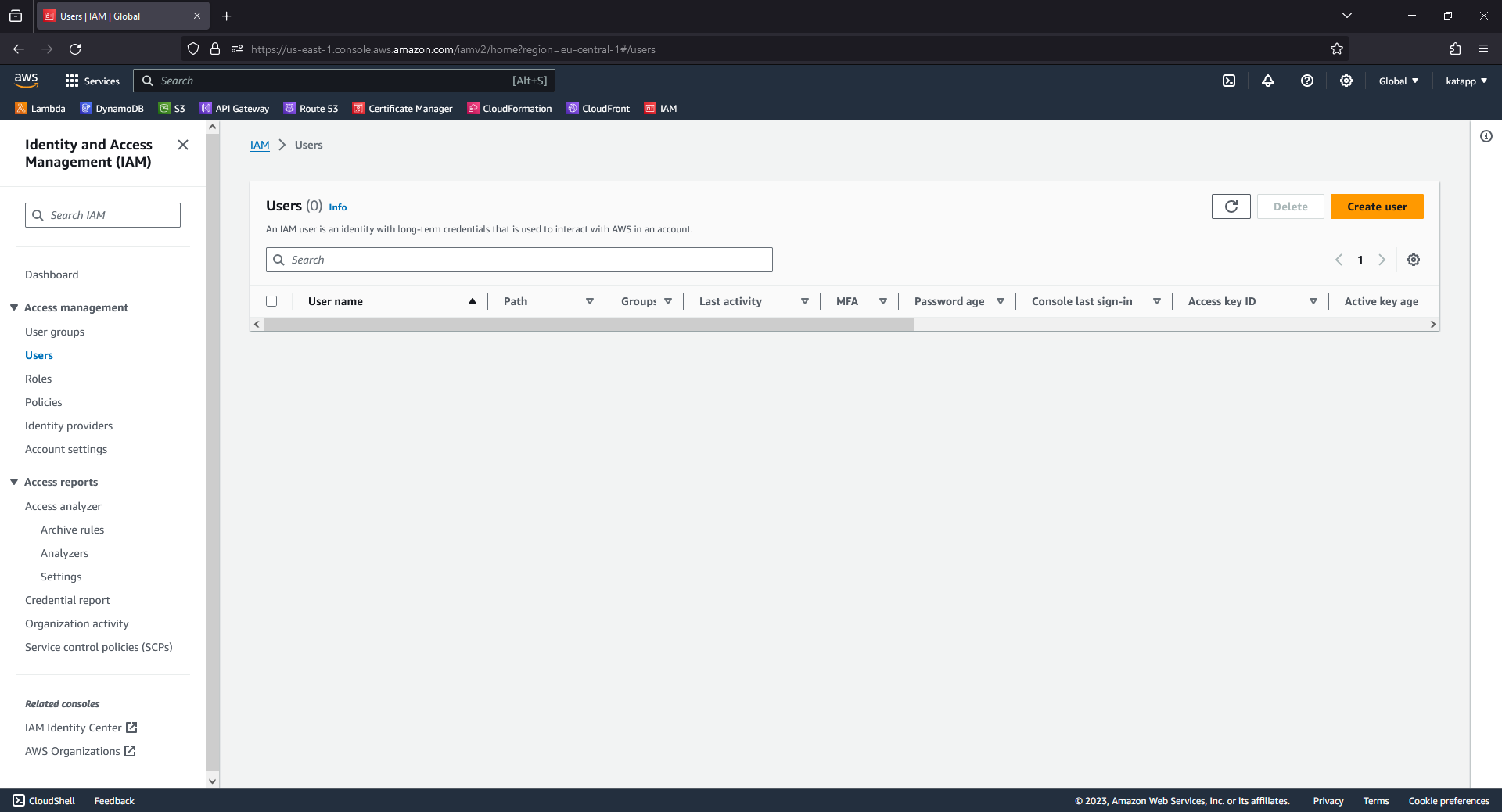Open User groups in sidebar
The height and width of the screenshot is (812, 1502).
[55, 332]
